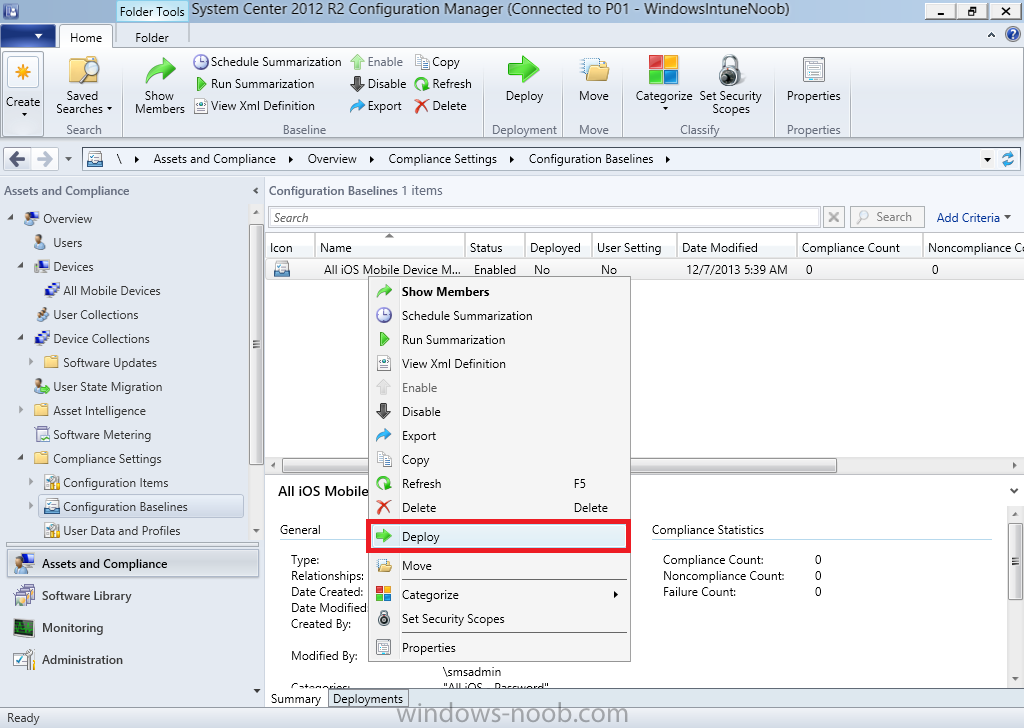Click the baseline row icon in the list
The height and width of the screenshot is (728, 1024).
pyautogui.click(x=282, y=269)
